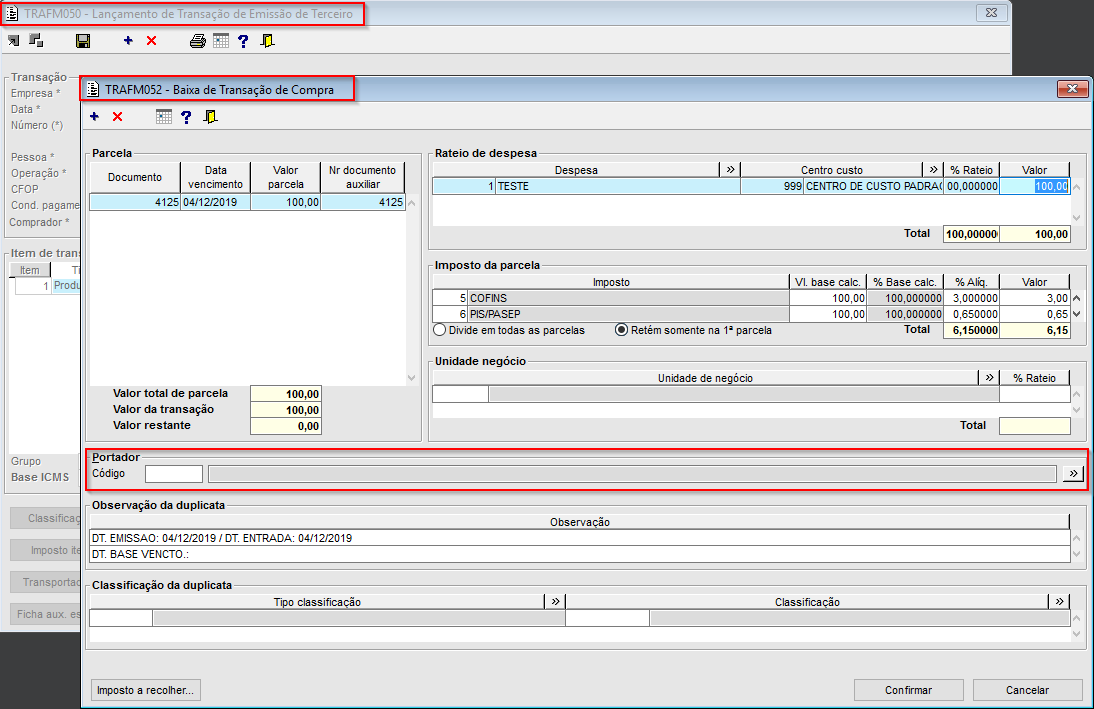Click the date cell 04/12/2019 in Parcela
Image resolution: width=1094 pixels, height=709 pixels.
point(216,202)
